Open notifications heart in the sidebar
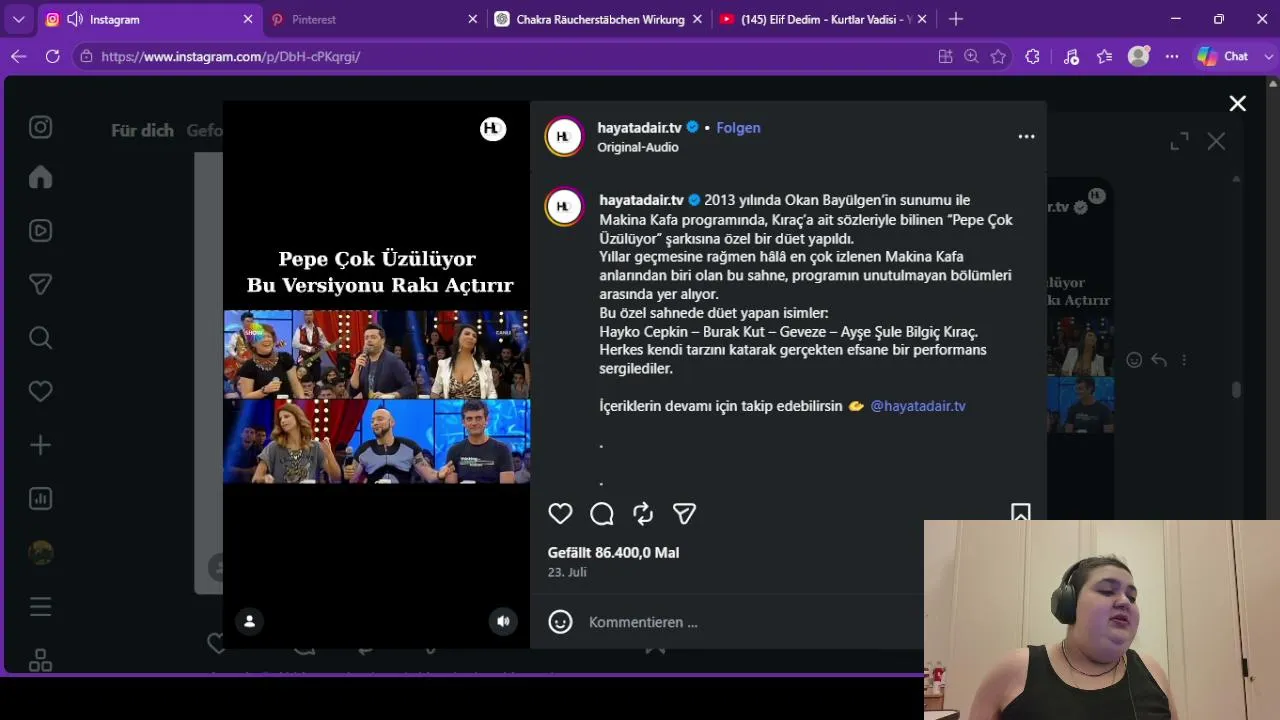Viewport: 1280px width, 720px height. click(40, 391)
